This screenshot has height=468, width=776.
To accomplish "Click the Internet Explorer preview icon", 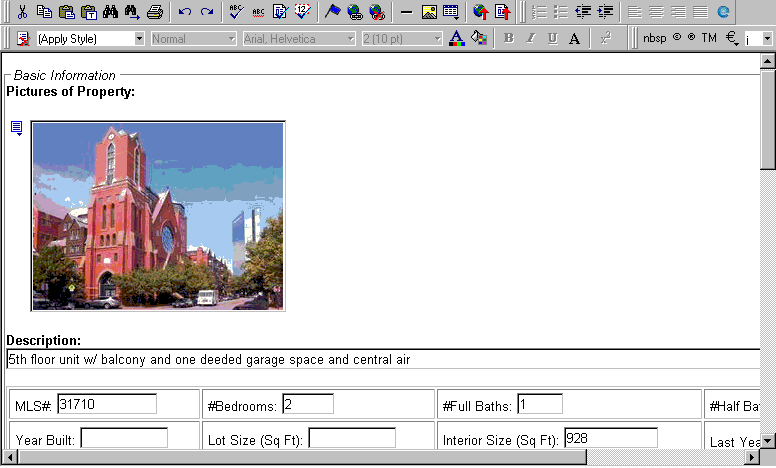I will click(x=723, y=11).
